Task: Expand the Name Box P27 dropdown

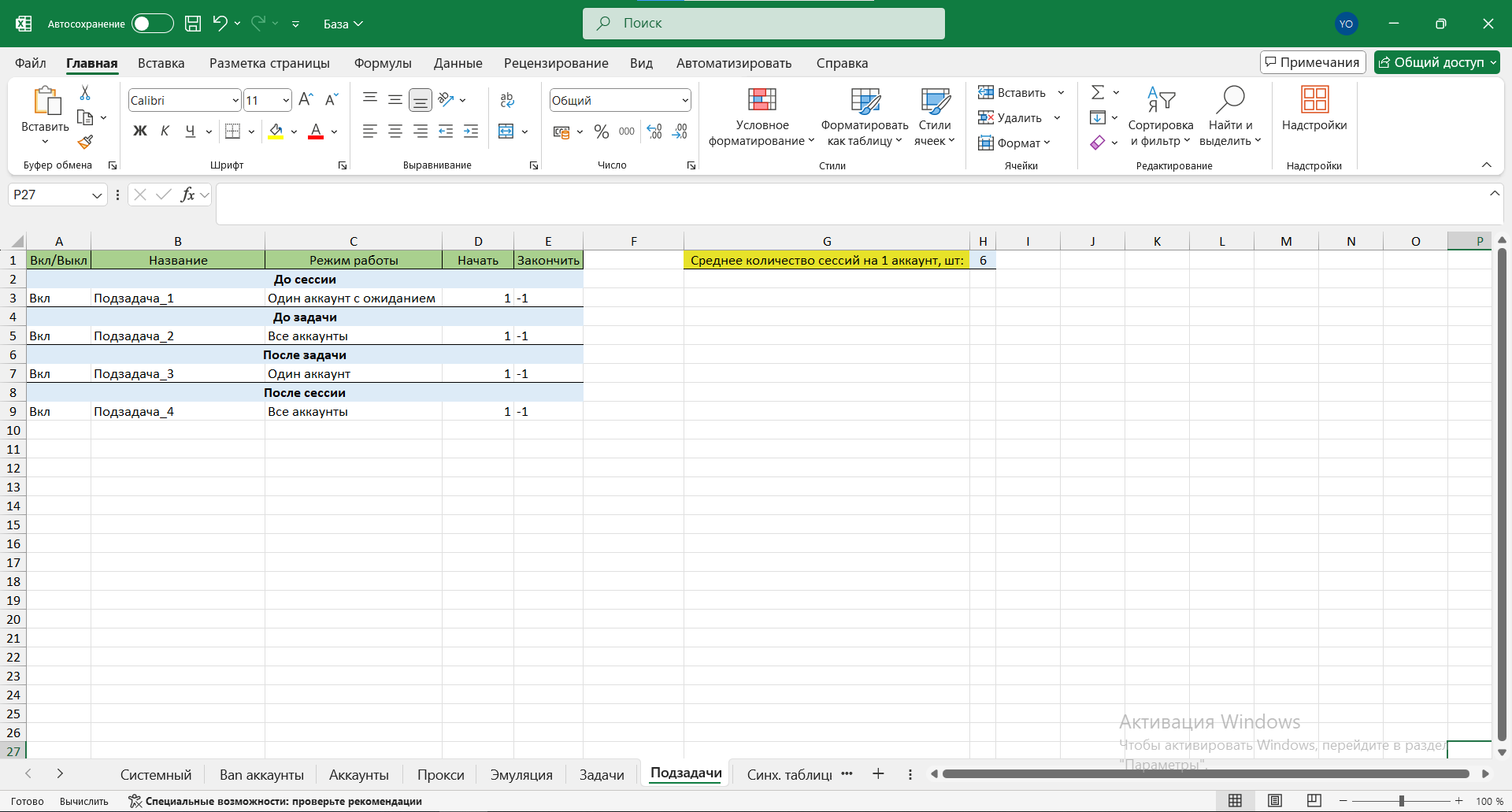Action: [97, 195]
